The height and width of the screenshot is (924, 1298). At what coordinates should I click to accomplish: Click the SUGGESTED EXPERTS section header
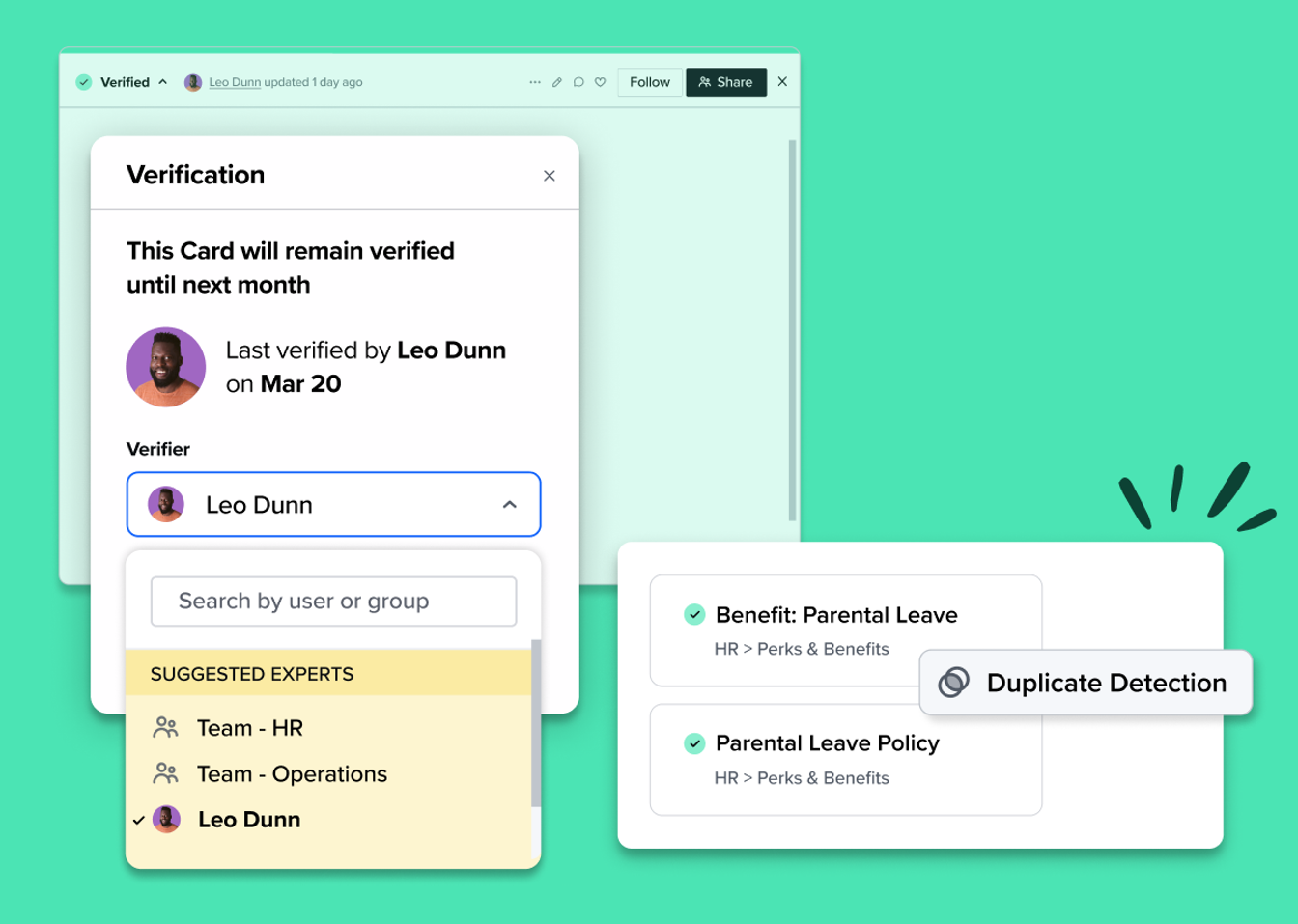coord(252,673)
